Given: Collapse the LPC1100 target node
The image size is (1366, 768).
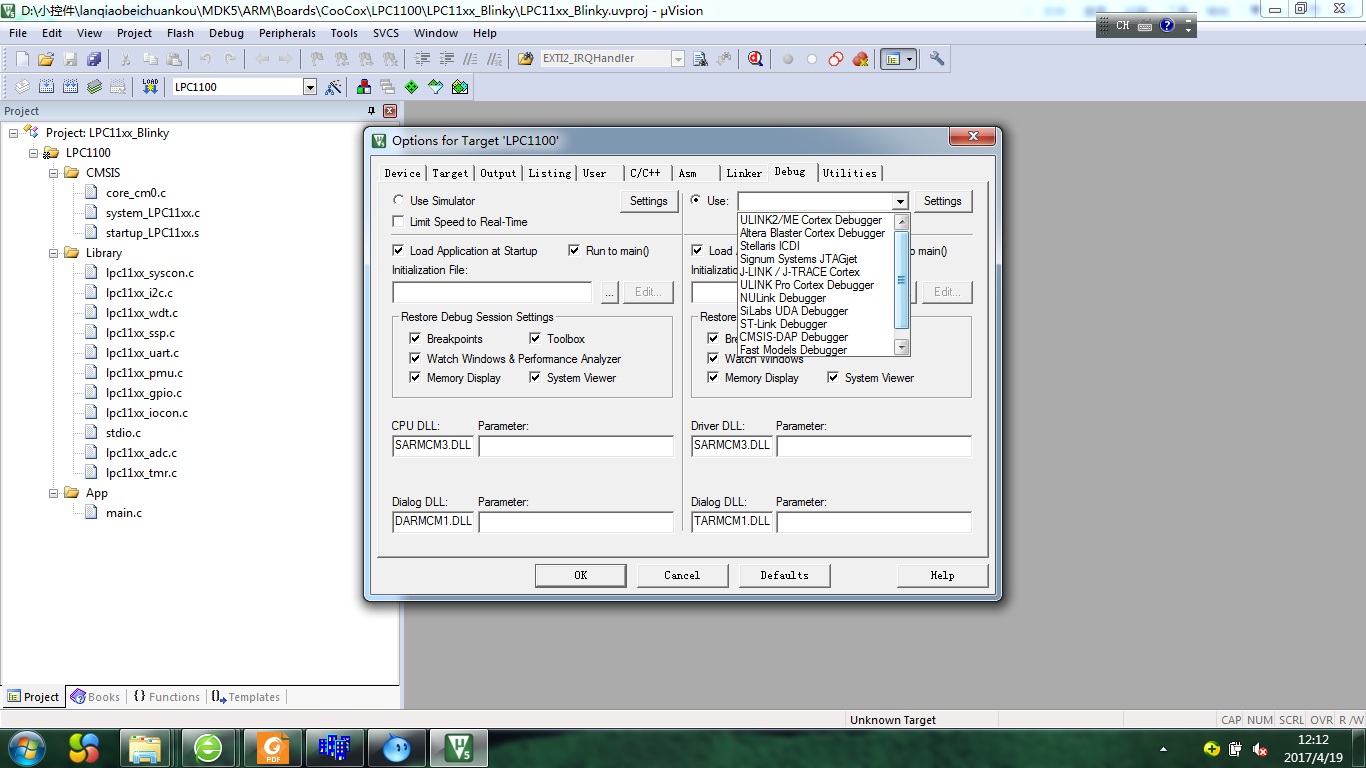Looking at the screenshot, I should (x=34, y=153).
